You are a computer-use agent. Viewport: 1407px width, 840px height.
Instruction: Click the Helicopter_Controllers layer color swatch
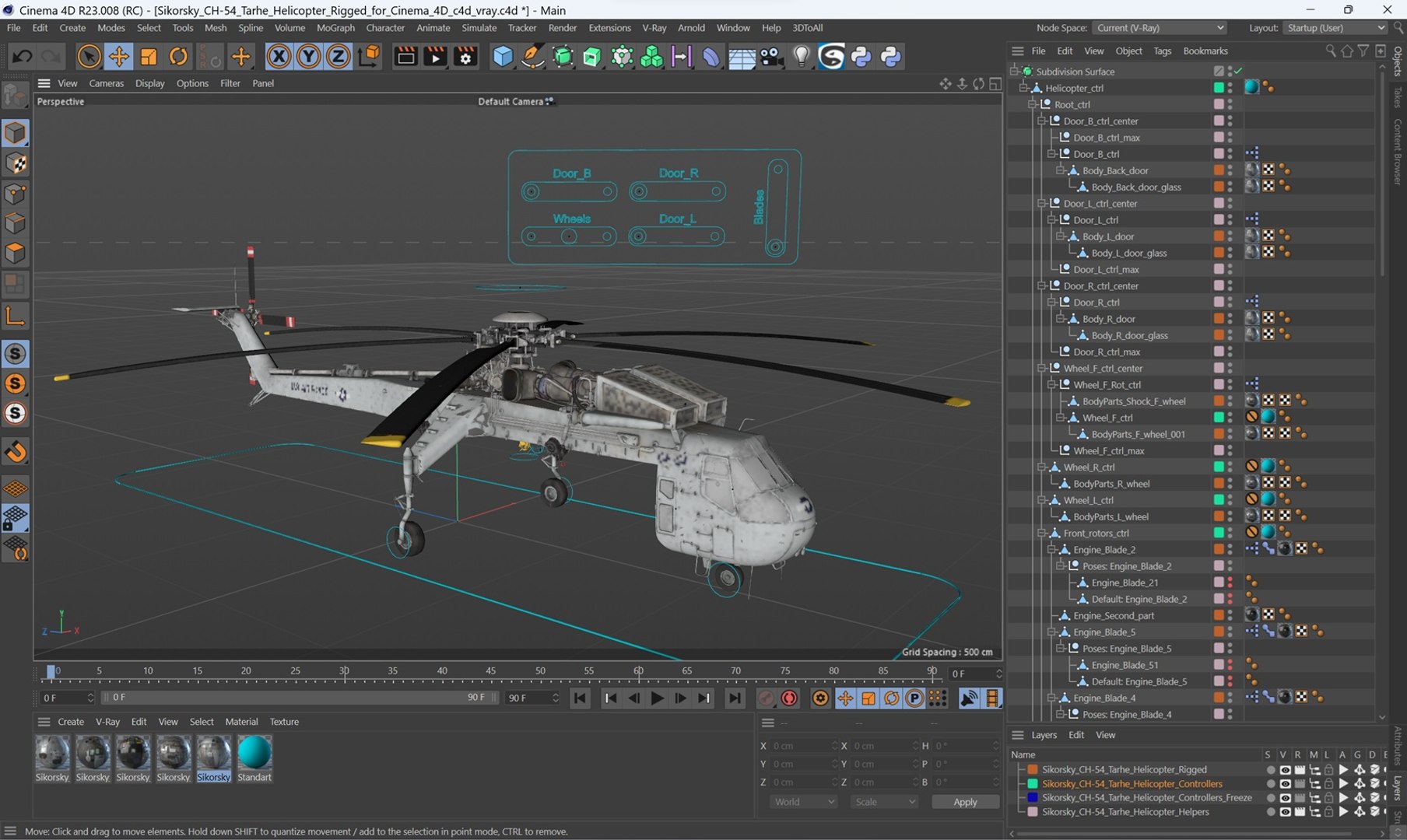pyautogui.click(x=1033, y=784)
